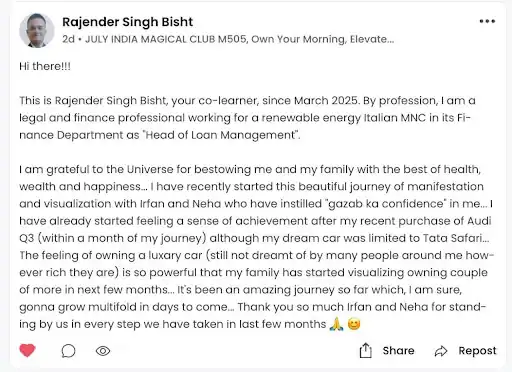View post viewers using the eye icon

[x=103, y=351]
